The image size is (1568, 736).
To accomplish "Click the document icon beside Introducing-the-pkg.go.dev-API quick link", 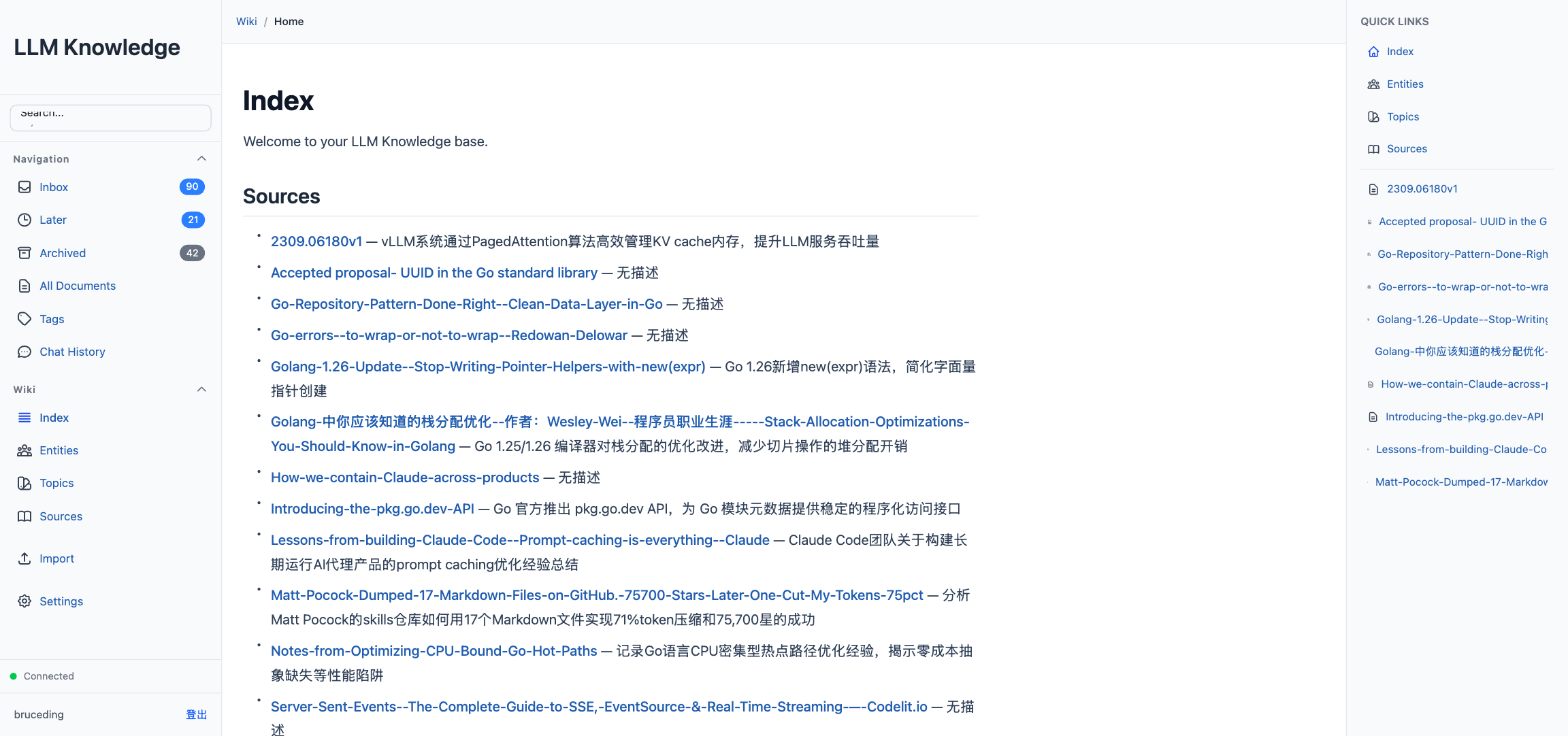I will point(1373,417).
